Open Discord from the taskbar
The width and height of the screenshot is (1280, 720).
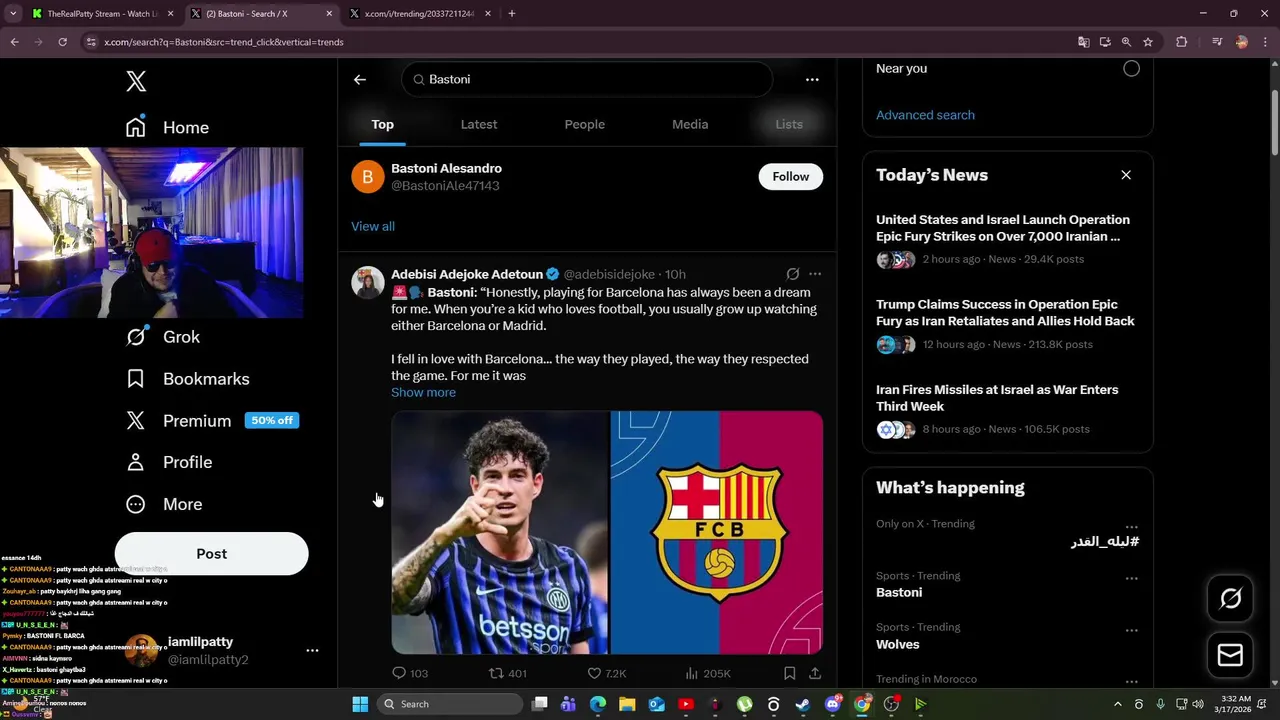[832, 704]
